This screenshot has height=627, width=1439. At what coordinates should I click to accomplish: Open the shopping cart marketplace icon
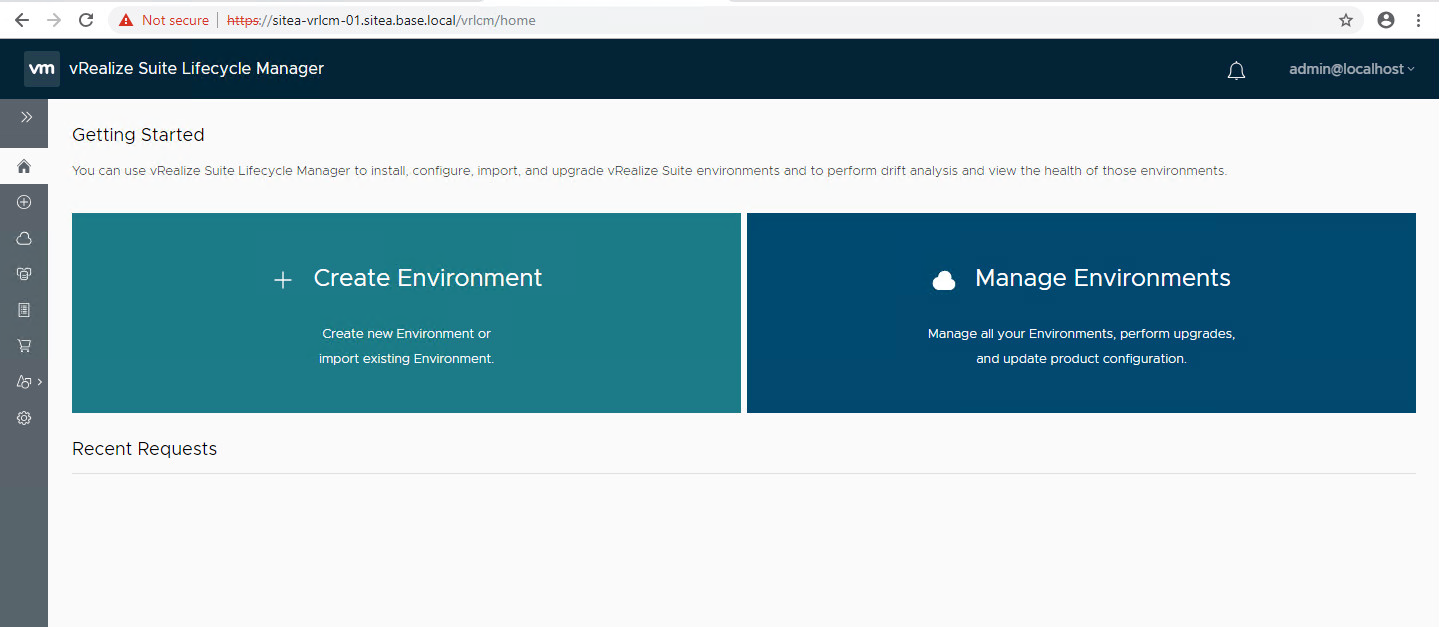pos(24,346)
